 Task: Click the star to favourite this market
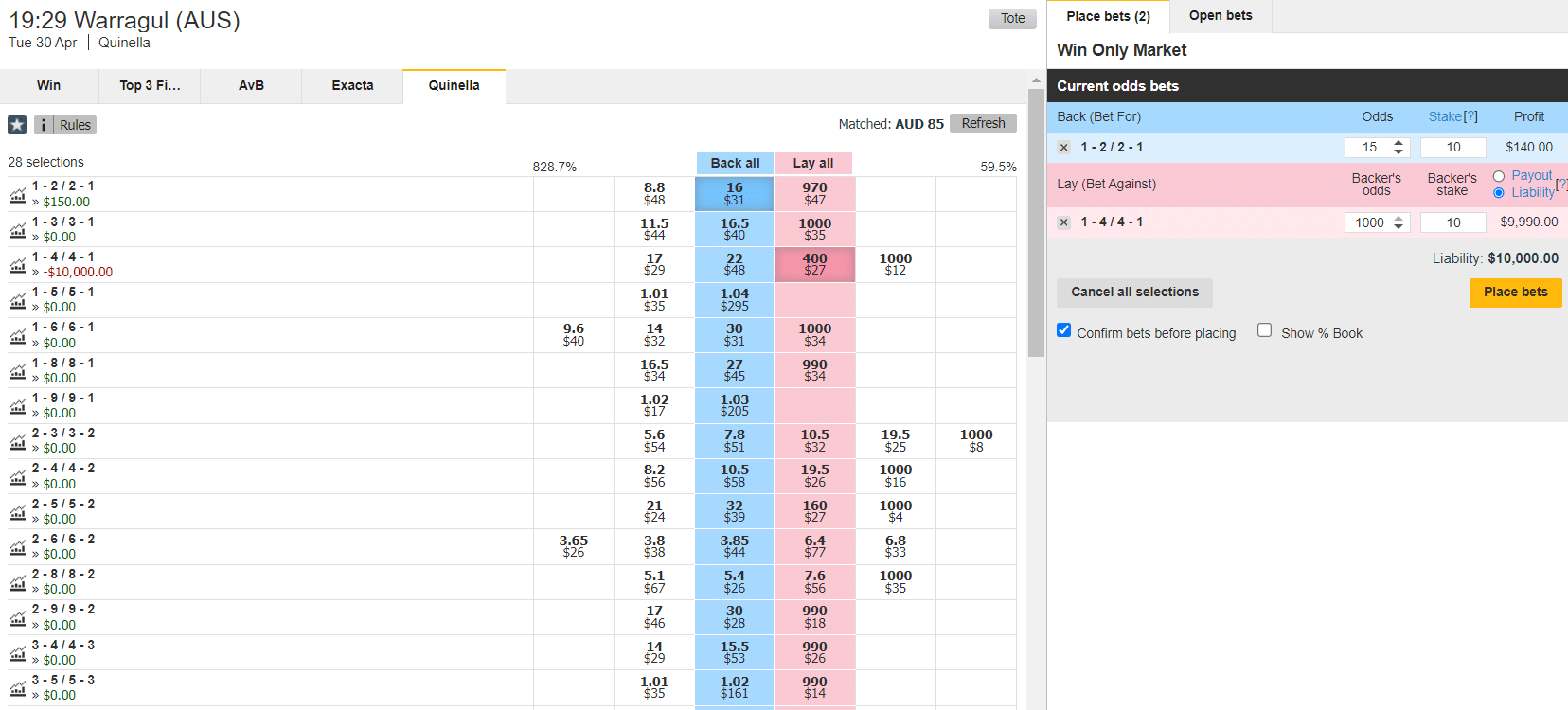(16, 124)
